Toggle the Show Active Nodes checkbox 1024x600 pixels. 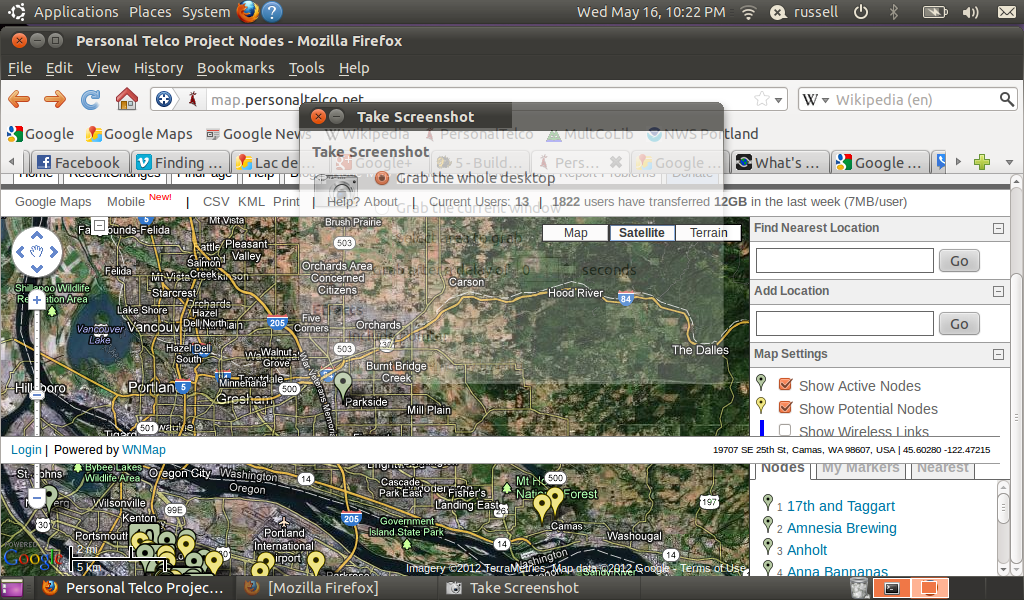(786, 385)
